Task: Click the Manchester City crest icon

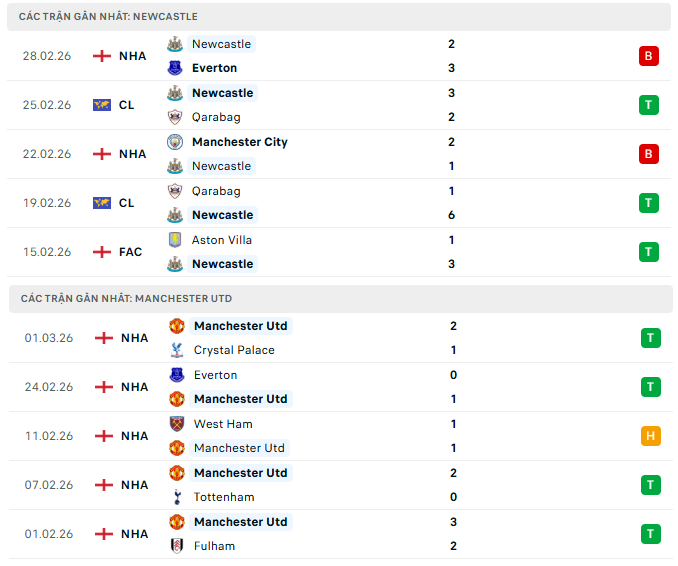Action: pyautogui.click(x=175, y=142)
